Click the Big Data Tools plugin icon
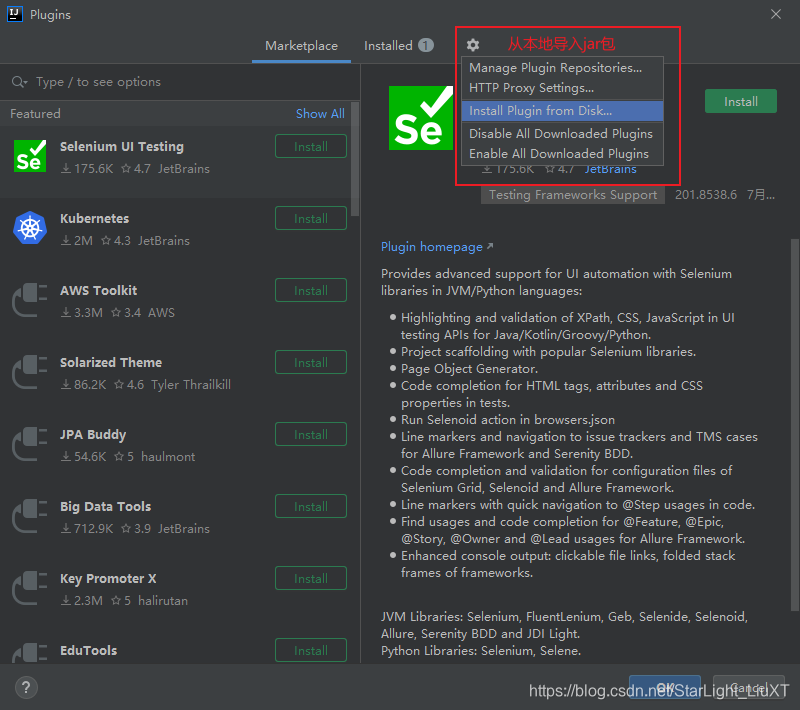The height and width of the screenshot is (710, 800). 30,516
